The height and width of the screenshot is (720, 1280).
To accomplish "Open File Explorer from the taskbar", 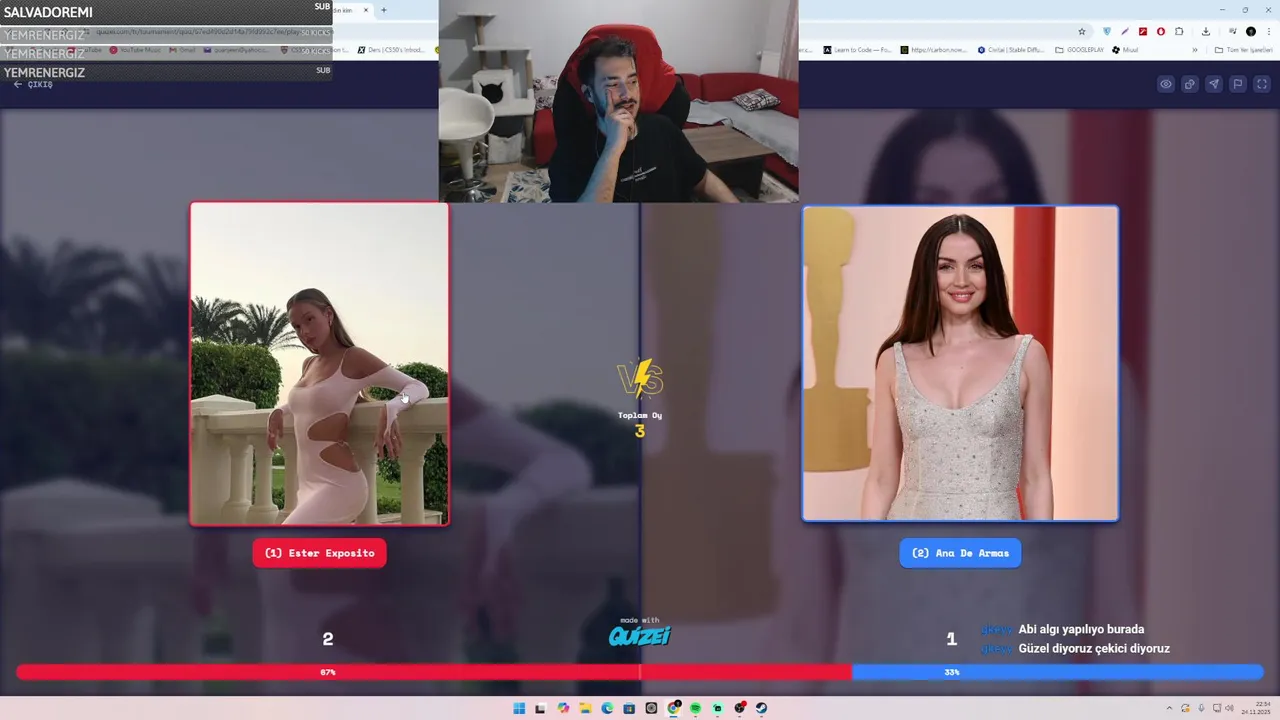I will 585,708.
